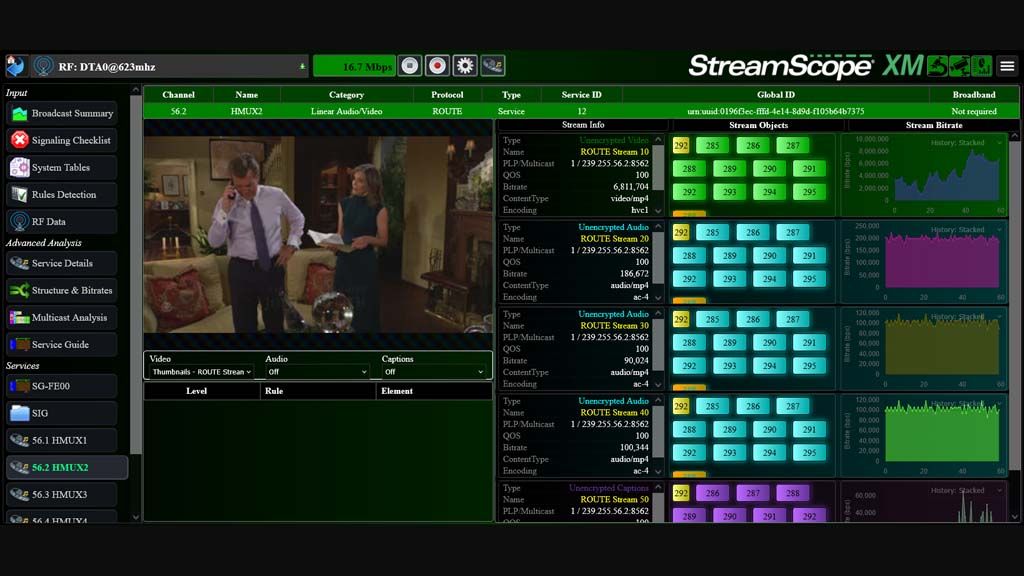This screenshot has height=576, width=1024.
Task: Click the Global ID column header
Action: 776,95
